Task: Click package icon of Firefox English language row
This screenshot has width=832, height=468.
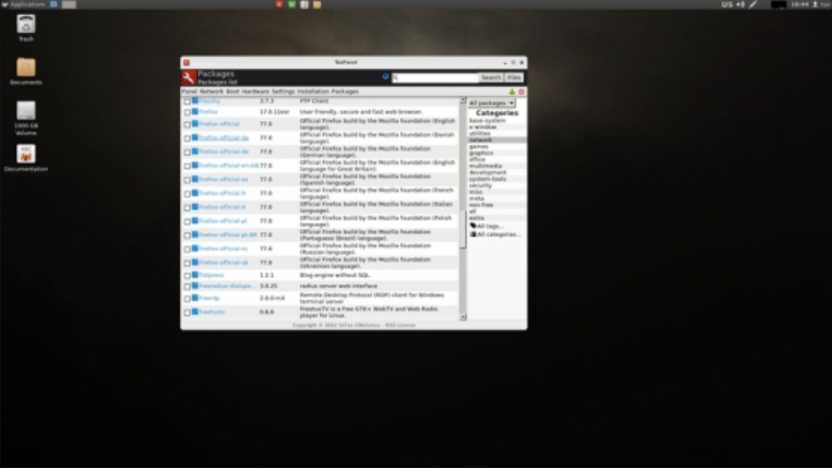Action: [195, 124]
